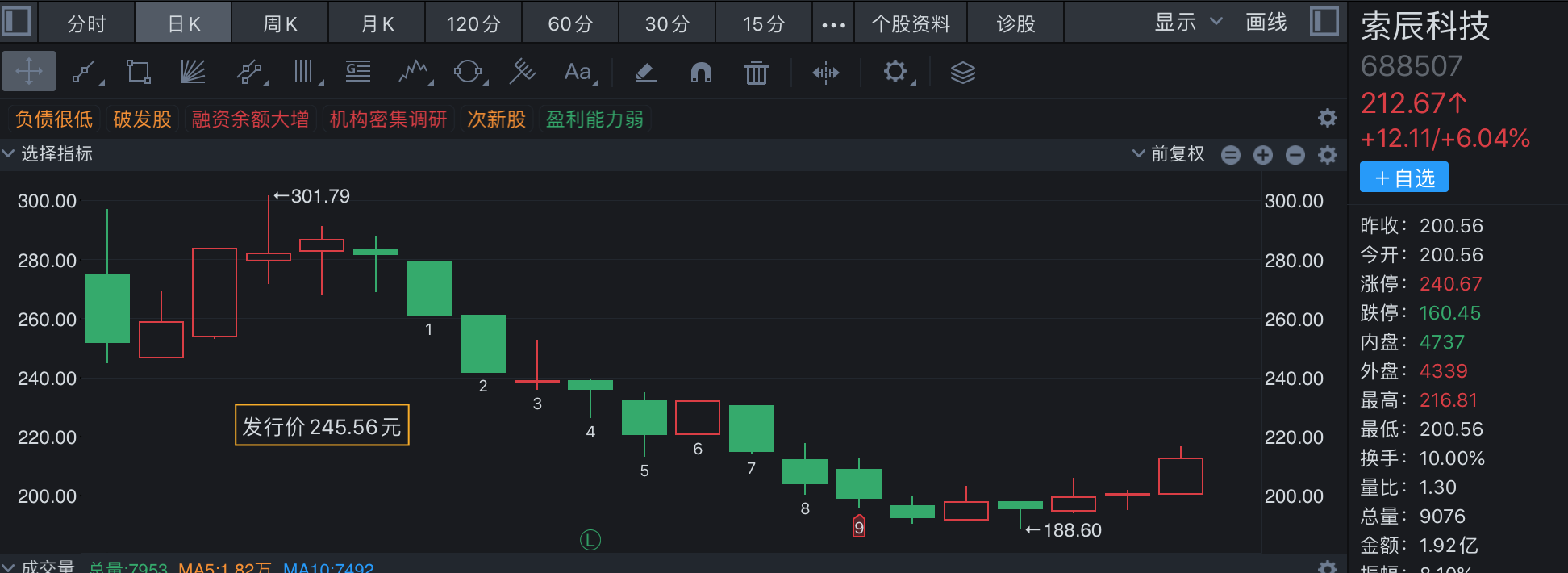The height and width of the screenshot is (573, 1568).
Task: Click the +自选 add to watchlist button
Action: pyautogui.click(x=1403, y=178)
